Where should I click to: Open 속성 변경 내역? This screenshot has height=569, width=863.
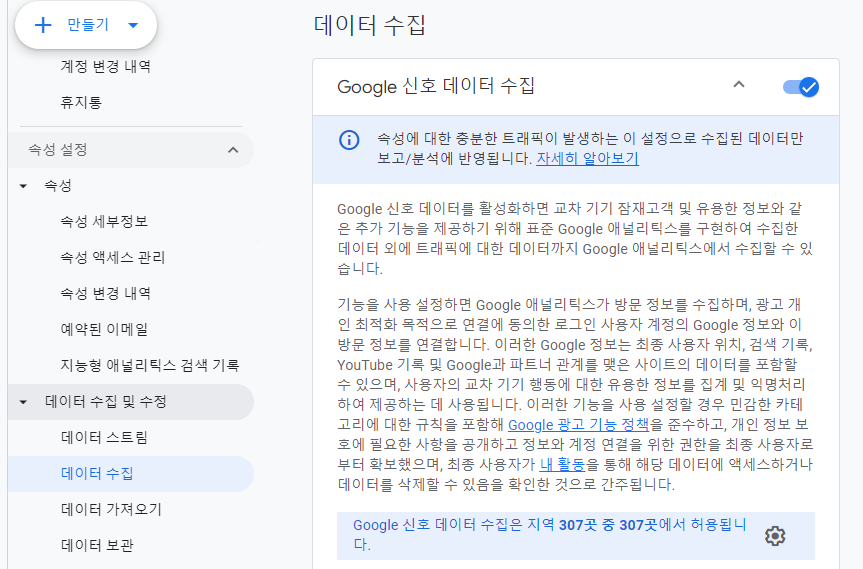click(x=105, y=293)
